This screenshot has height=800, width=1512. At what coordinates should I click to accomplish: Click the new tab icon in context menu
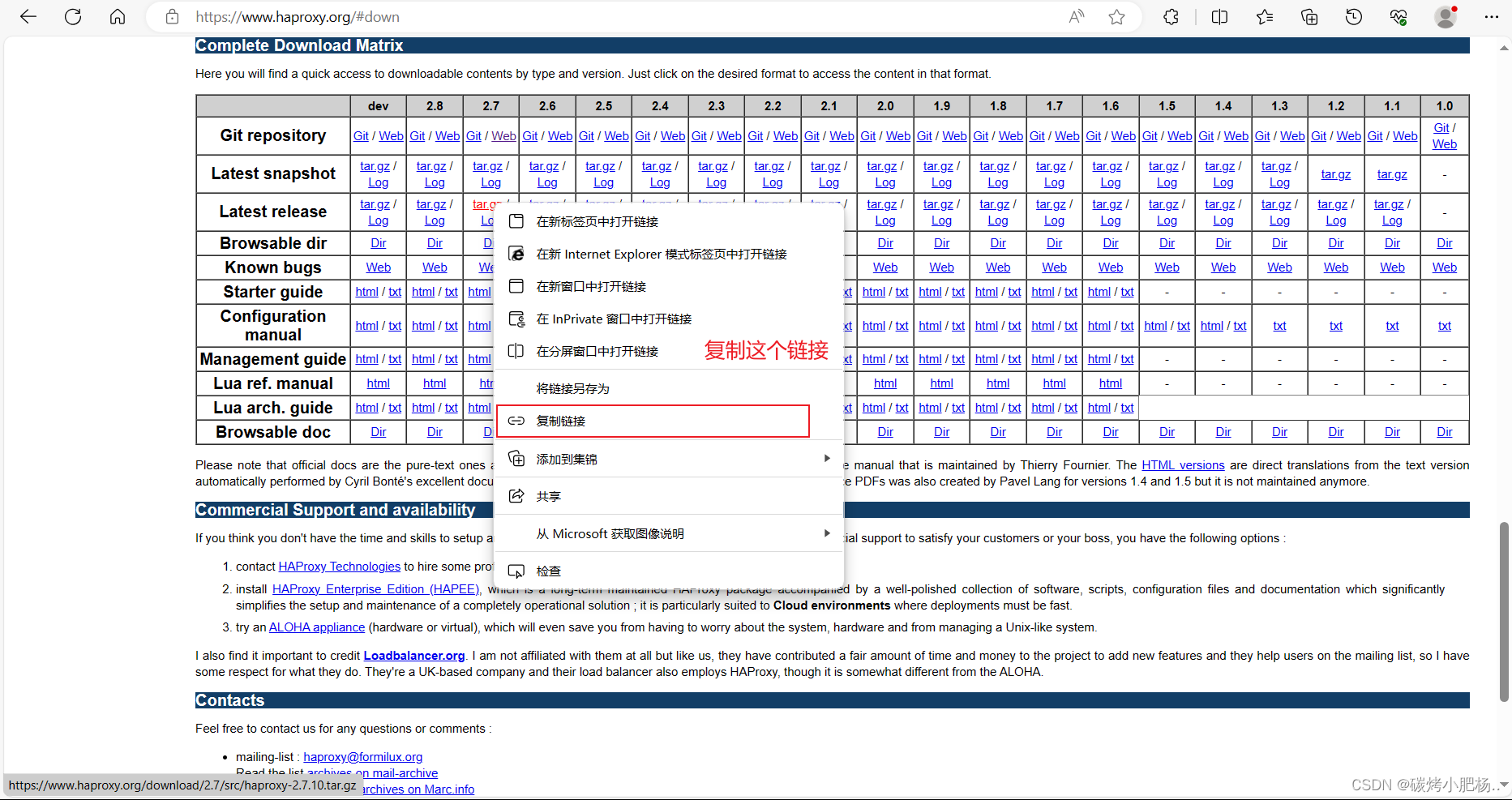[x=516, y=221]
